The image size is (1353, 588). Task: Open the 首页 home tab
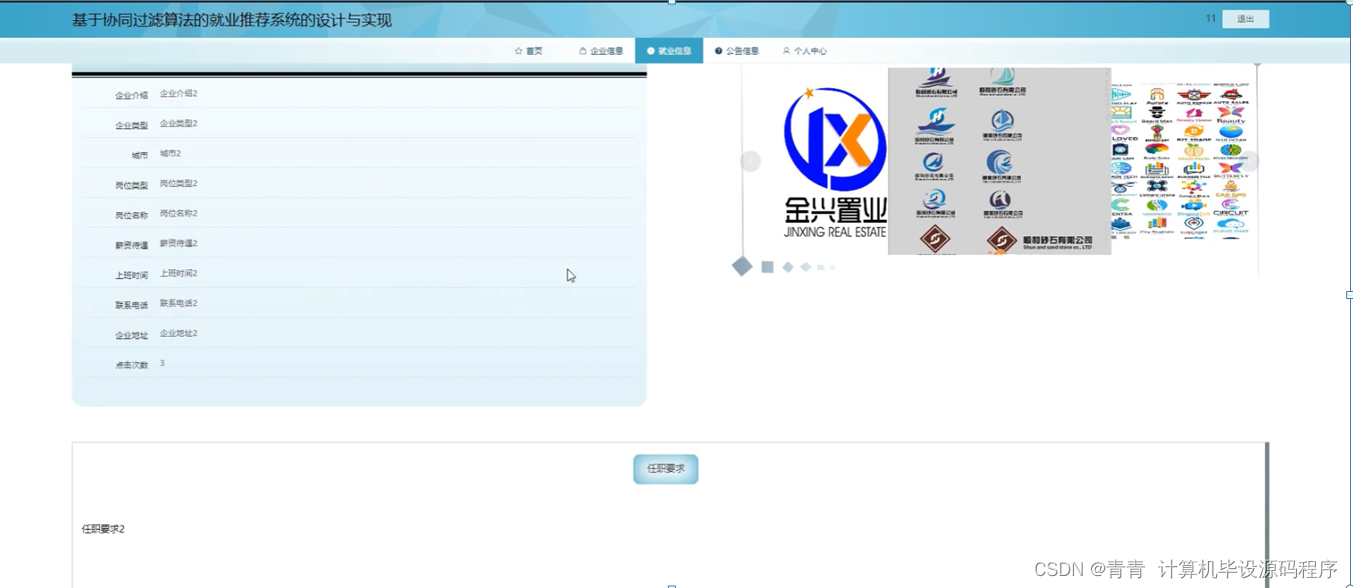(529, 51)
